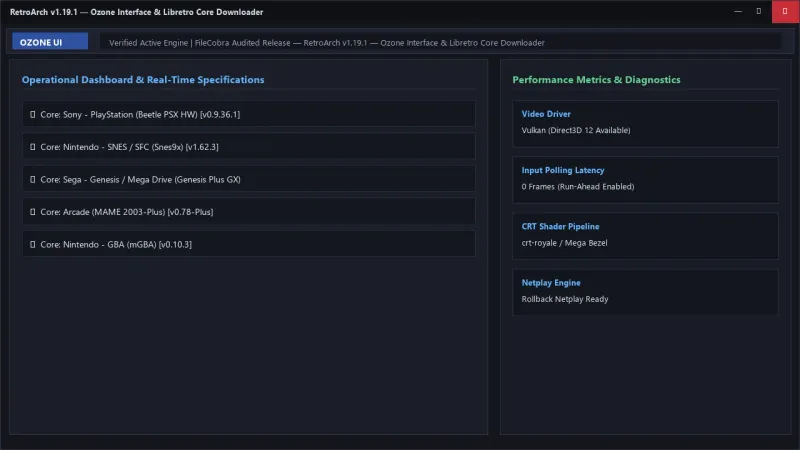This screenshot has height=450, width=800.
Task: Click the OZONE UI button
Action: [50, 42]
